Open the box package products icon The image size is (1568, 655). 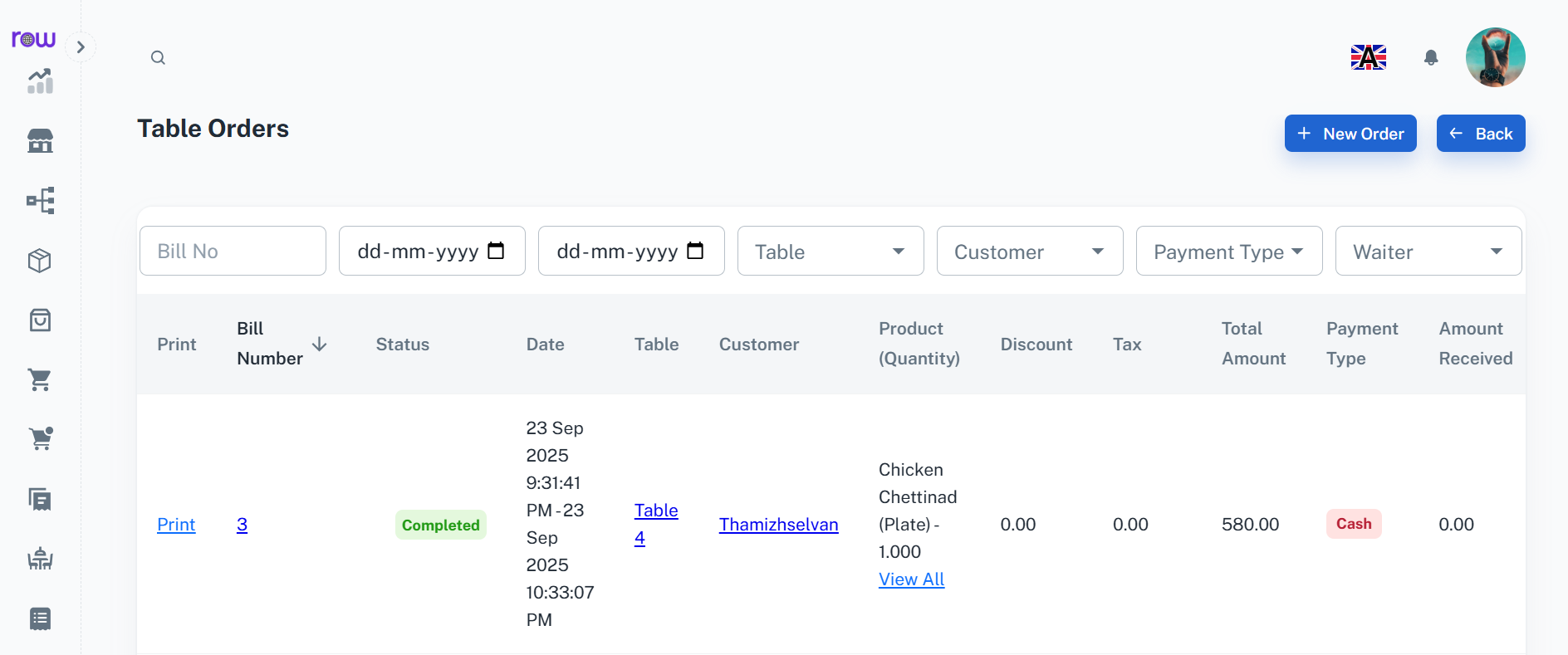(x=40, y=261)
